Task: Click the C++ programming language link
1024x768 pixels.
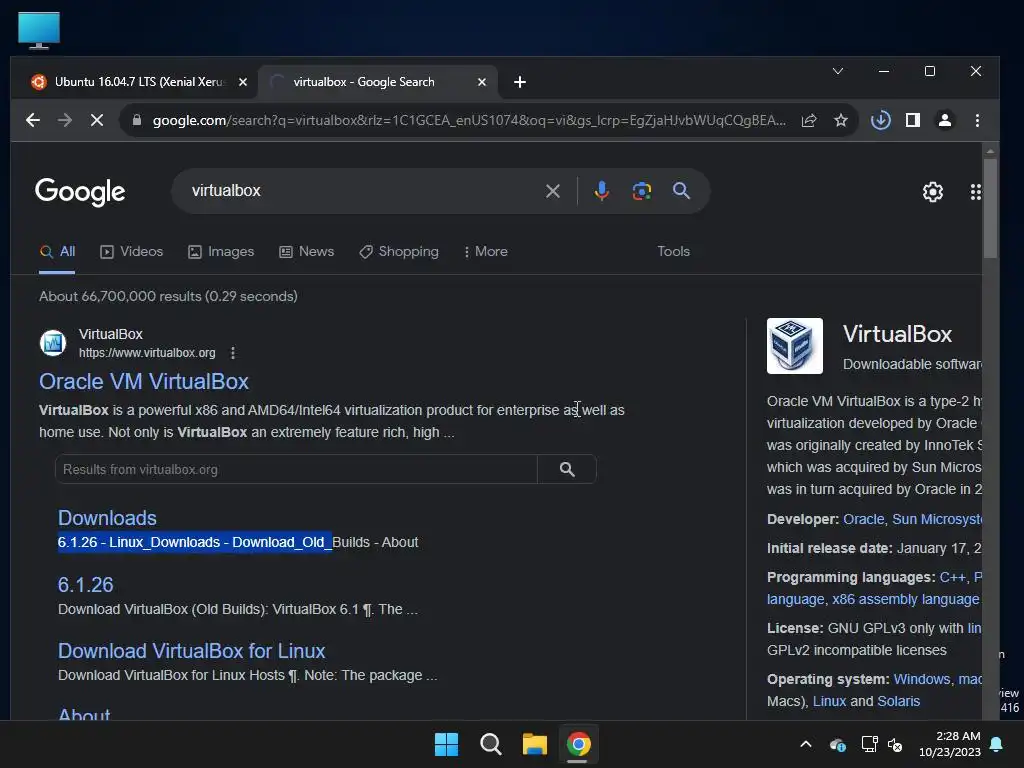Action: click(952, 577)
